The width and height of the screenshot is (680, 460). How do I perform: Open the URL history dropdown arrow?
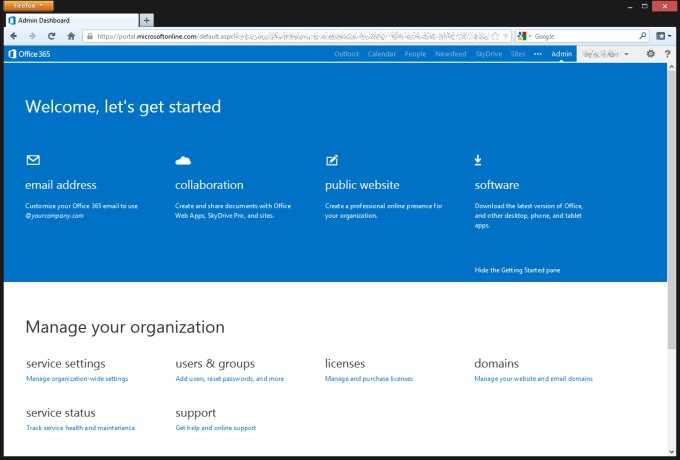click(505, 36)
